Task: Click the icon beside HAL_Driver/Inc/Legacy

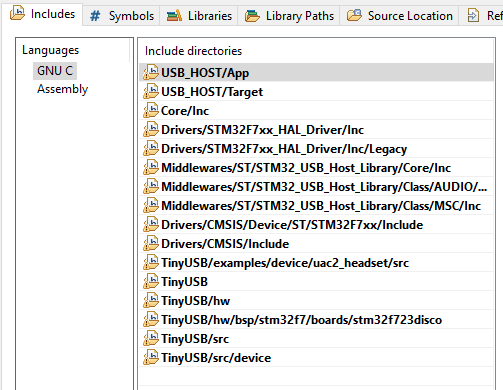Action: (x=151, y=148)
